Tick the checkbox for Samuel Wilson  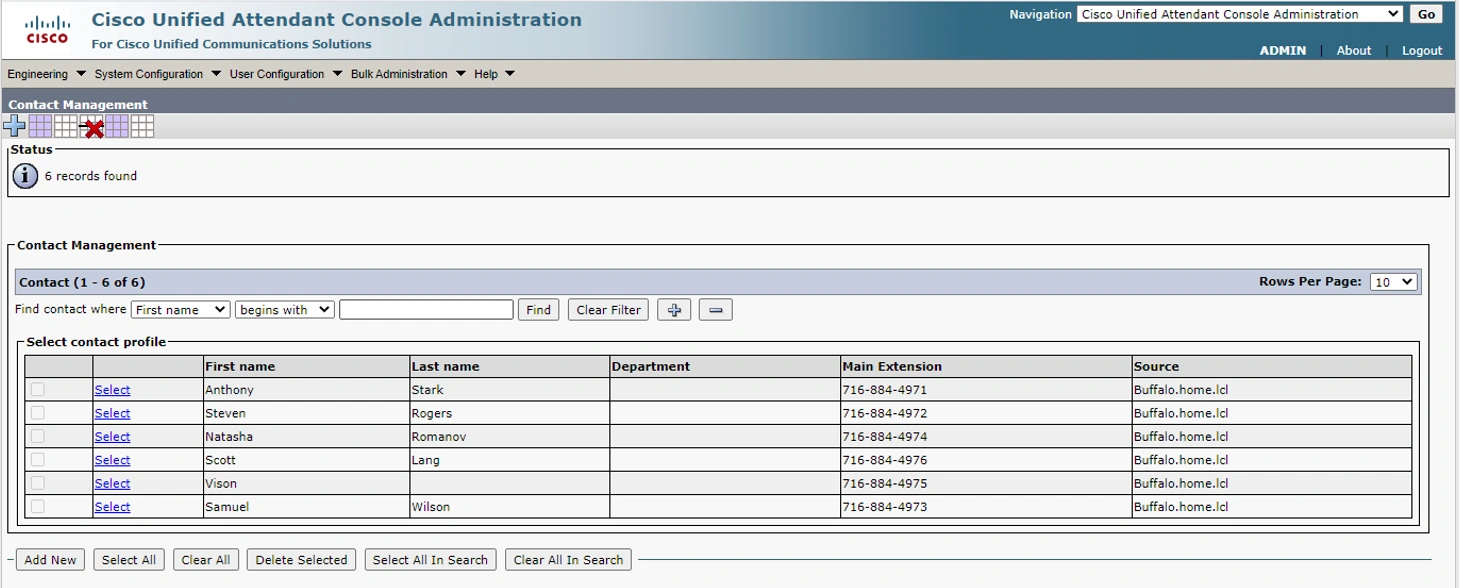(37, 506)
